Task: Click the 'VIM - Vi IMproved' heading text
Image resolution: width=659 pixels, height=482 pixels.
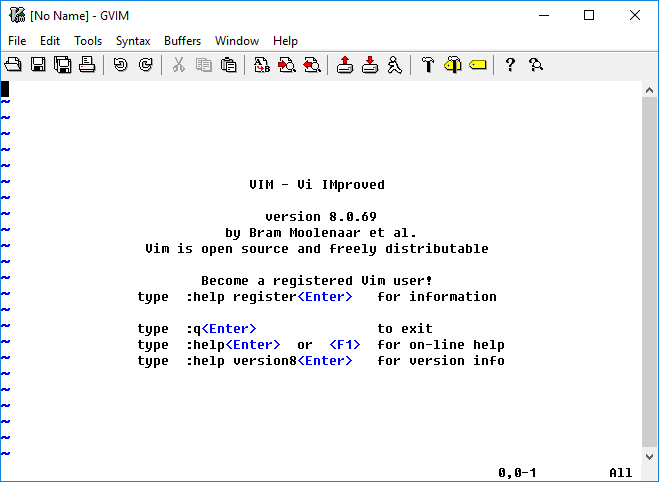Action: point(317,185)
